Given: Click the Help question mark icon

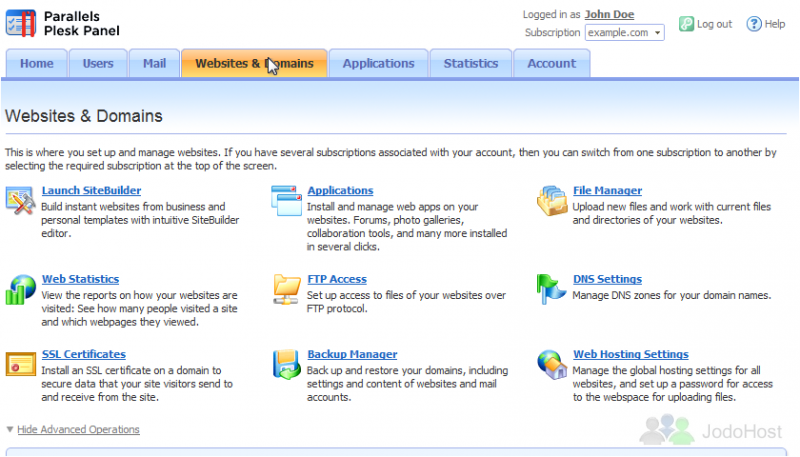Looking at the screenshot, I should coord(754,24).
